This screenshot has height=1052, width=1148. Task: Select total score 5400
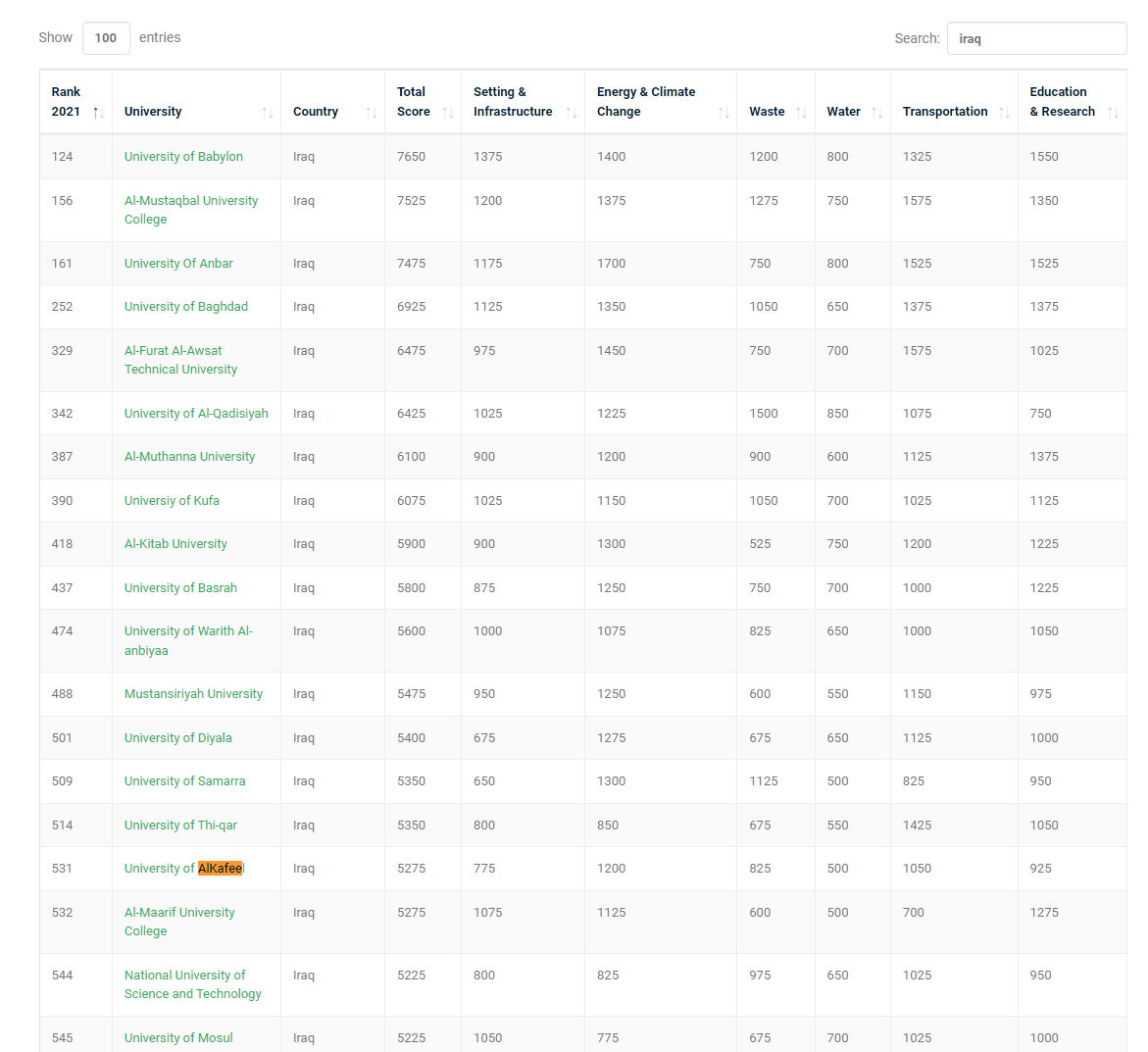[412, 738]
